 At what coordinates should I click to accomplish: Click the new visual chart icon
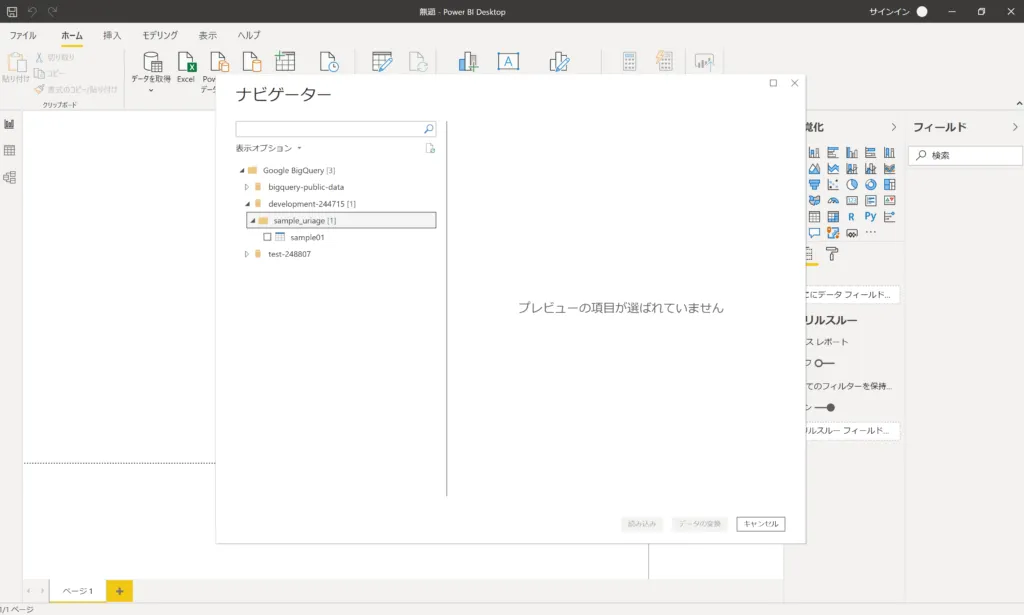(x=468, y=62)
